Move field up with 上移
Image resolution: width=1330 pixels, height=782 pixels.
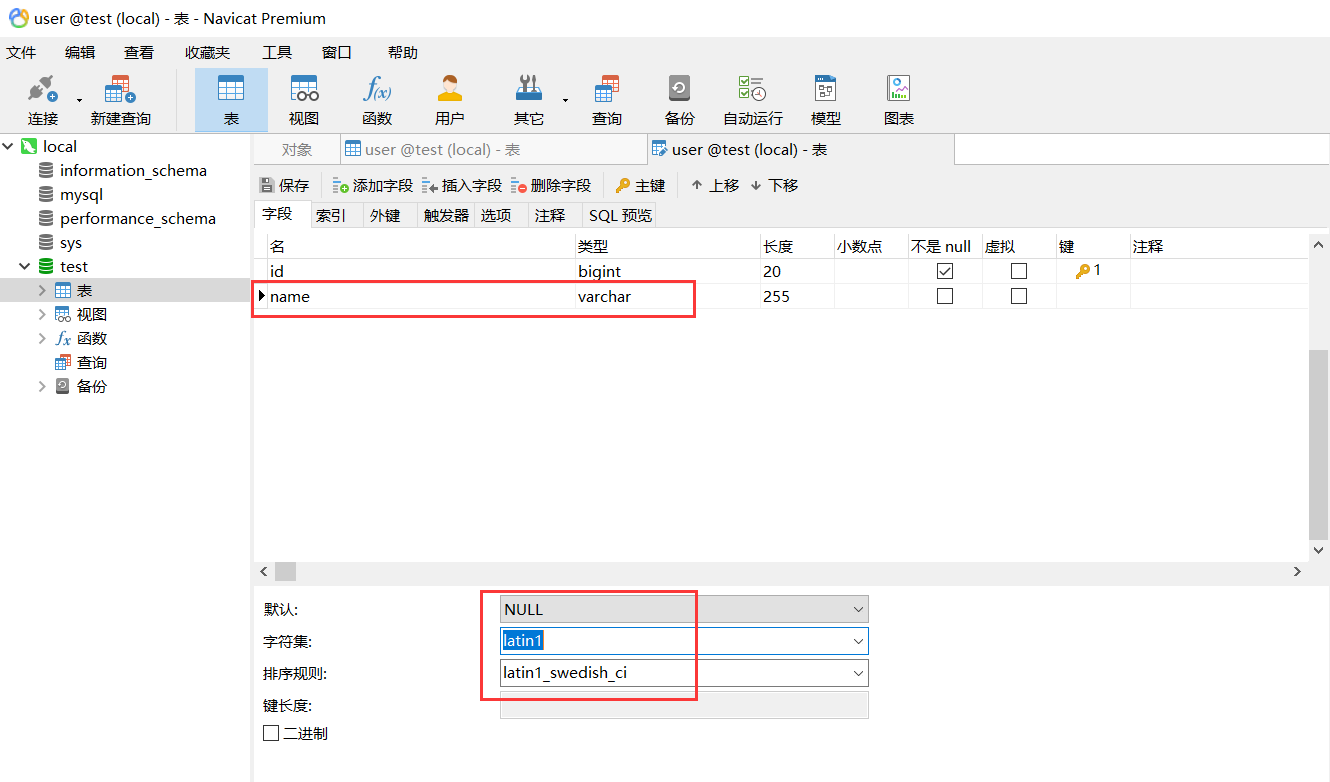tap(715, 185)
